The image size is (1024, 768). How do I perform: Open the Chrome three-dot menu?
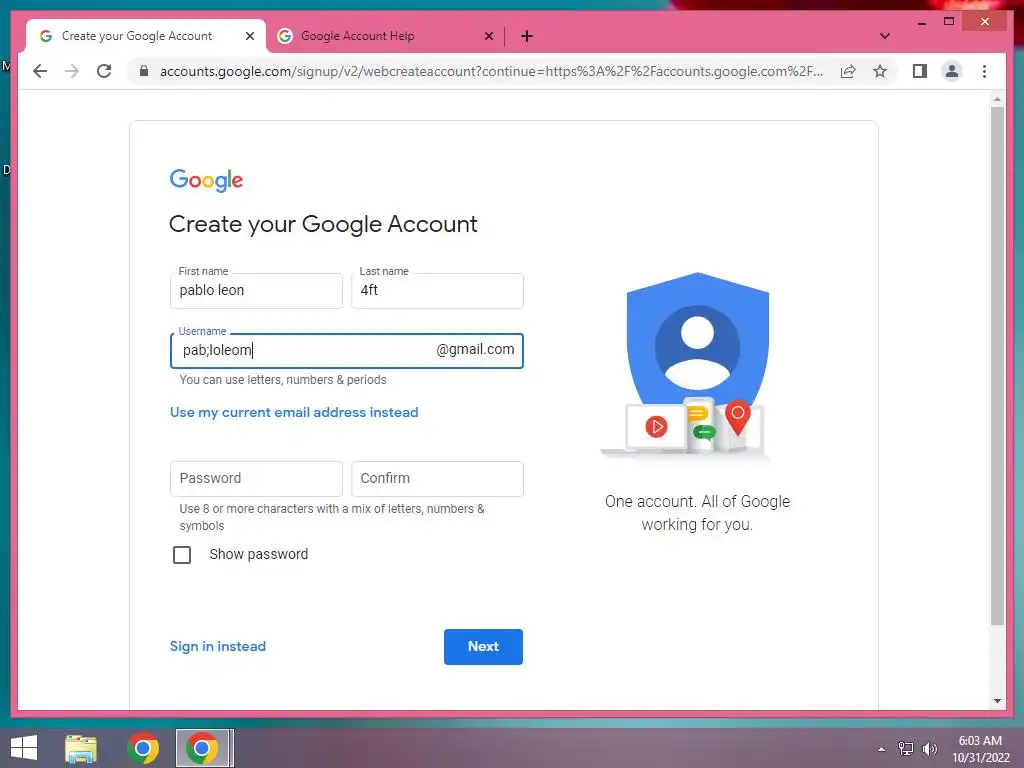(x=984, y=71)
